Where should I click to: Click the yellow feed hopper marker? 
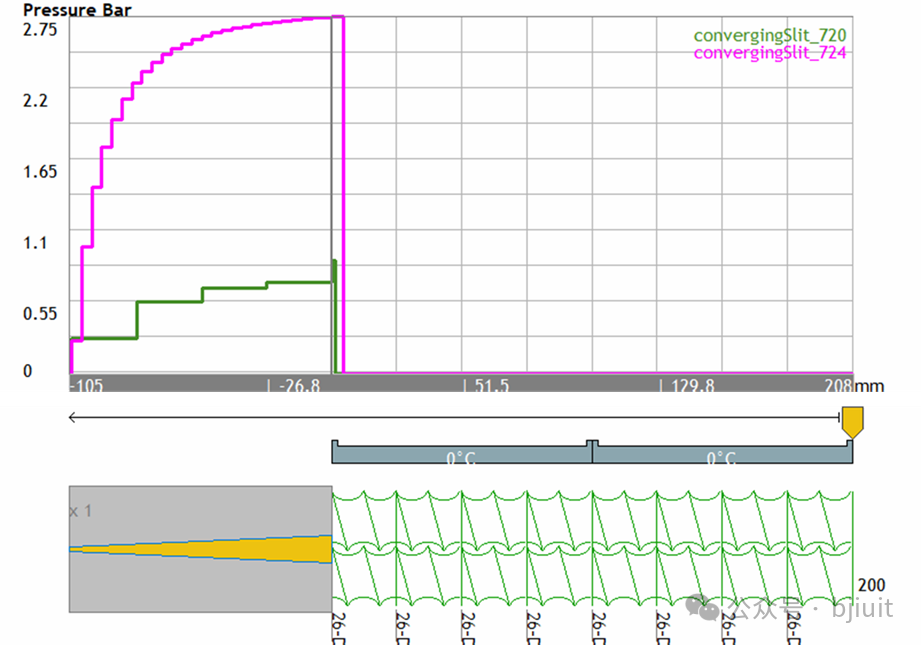coord(852,421)
